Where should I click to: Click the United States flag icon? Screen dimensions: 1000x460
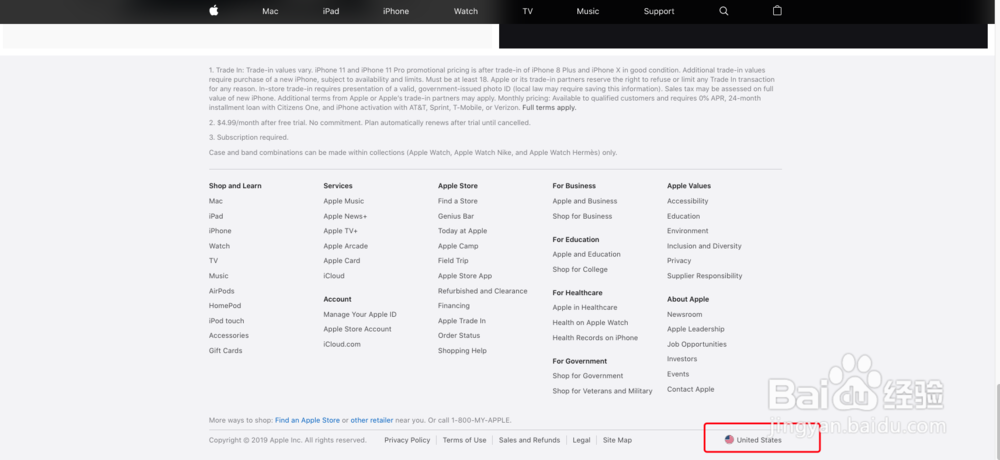pos(729,440)
